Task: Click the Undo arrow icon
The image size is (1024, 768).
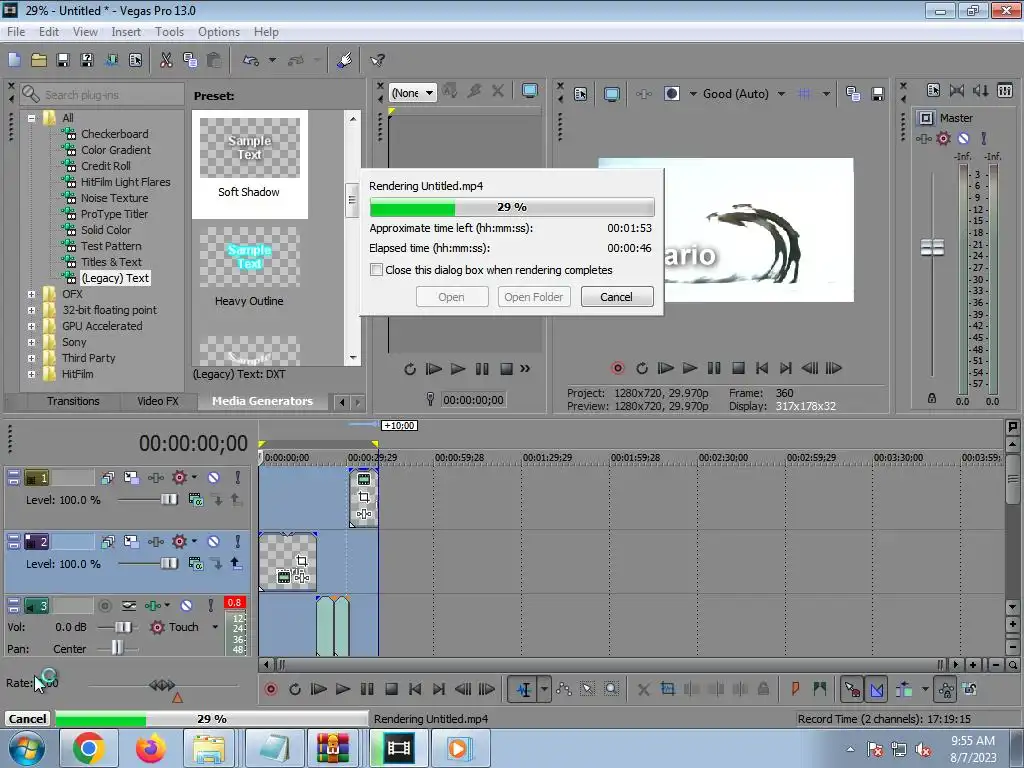Action: coord(251,60)
